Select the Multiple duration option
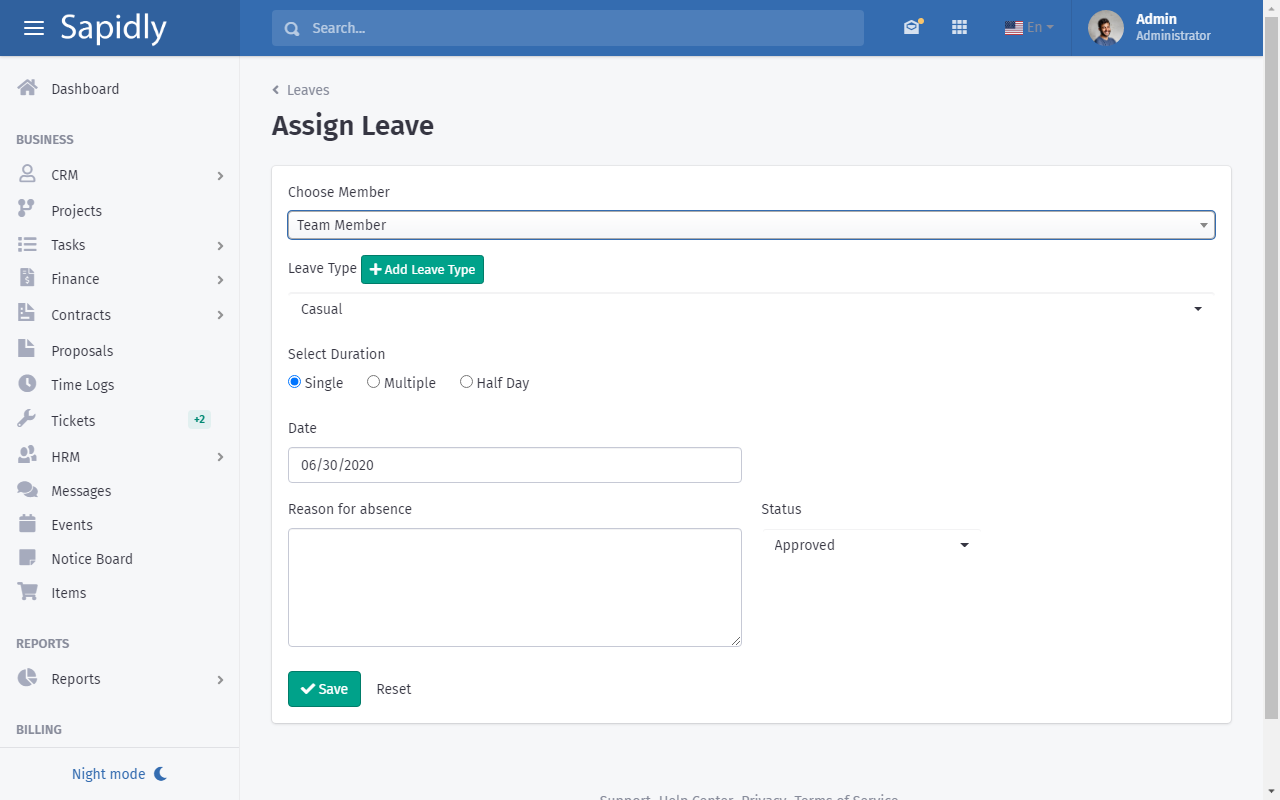This screenshot has height=800, width=1280. [374, 382]
